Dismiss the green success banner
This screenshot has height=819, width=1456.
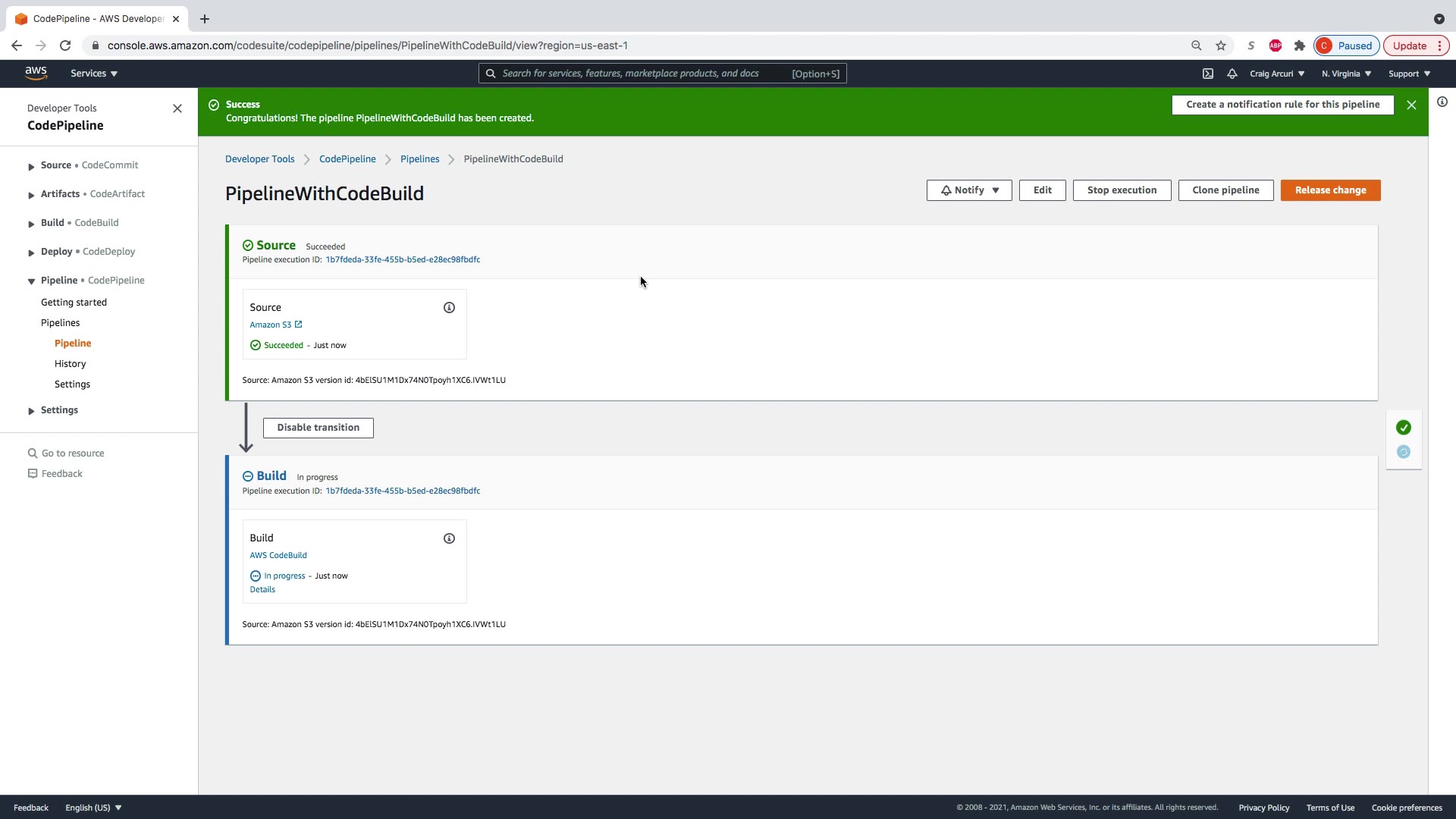click(x=1411, y=105)
